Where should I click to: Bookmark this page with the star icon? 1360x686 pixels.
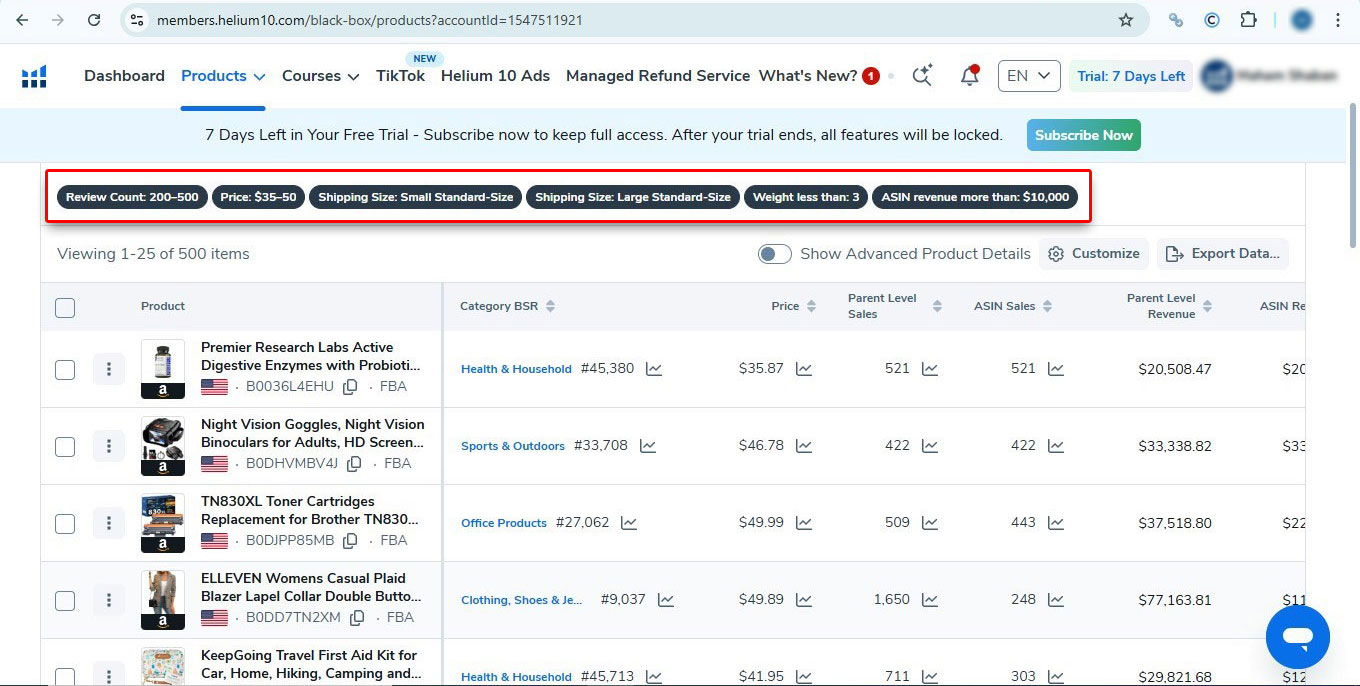tap(1126, 20)
